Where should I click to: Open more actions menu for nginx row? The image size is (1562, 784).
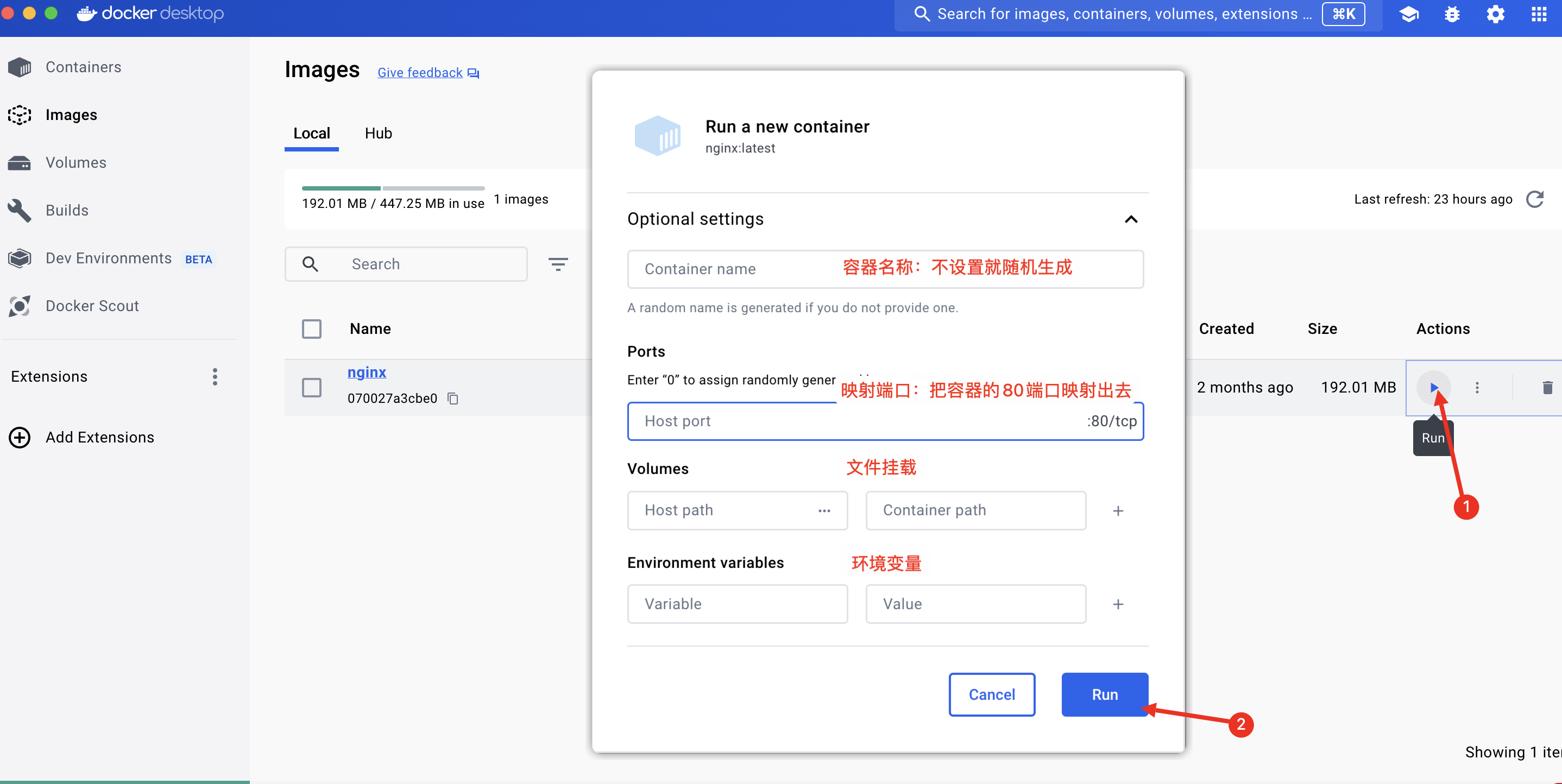1477,388
